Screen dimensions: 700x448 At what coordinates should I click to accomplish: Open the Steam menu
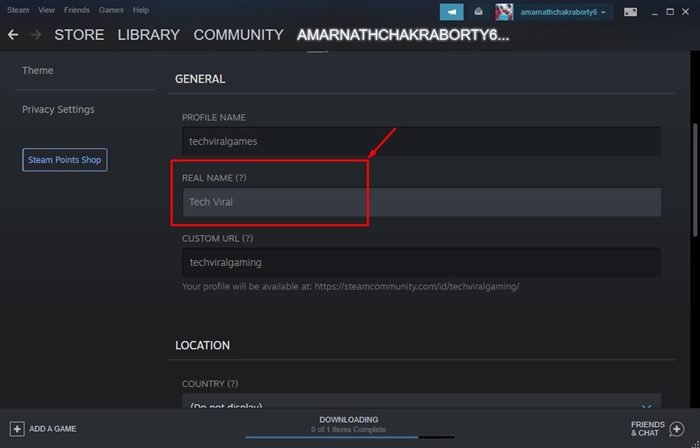[18, 10]
